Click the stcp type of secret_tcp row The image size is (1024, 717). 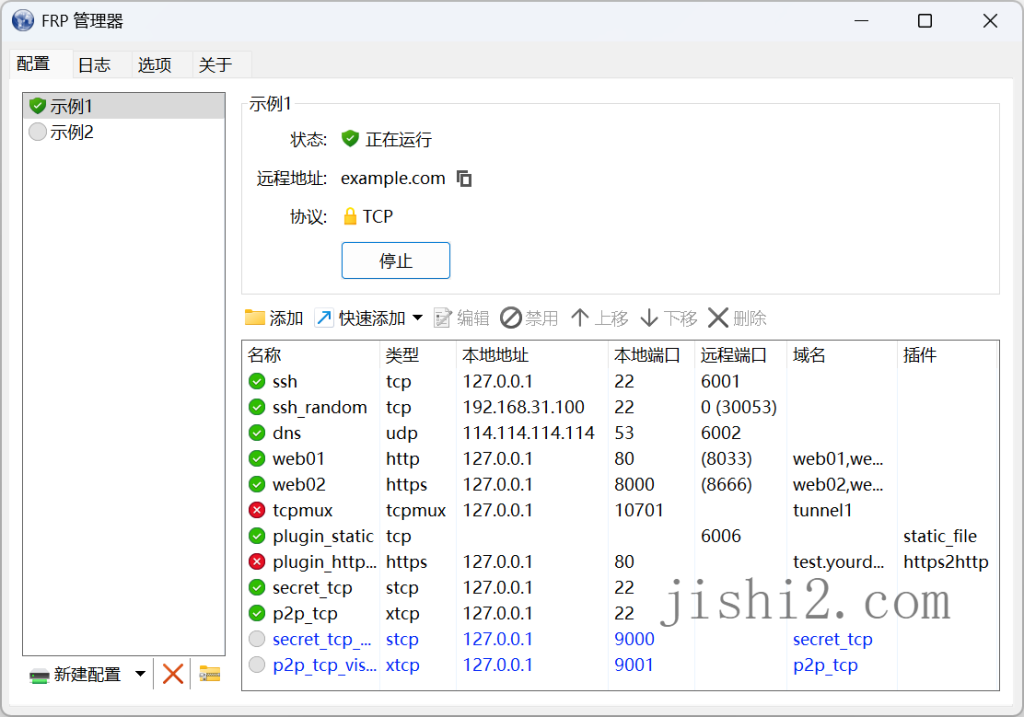click(x=402, y=588)
